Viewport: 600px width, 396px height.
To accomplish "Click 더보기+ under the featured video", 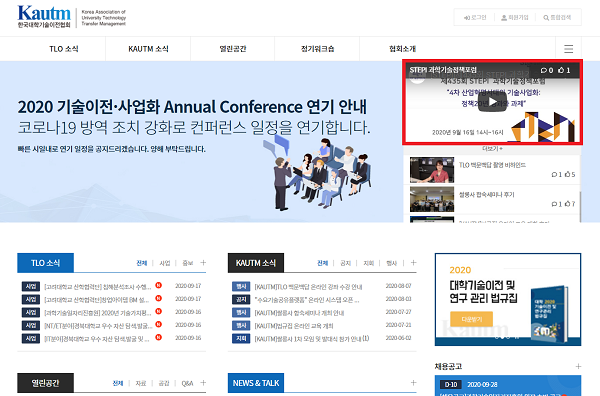I will (x=492, y=148).
